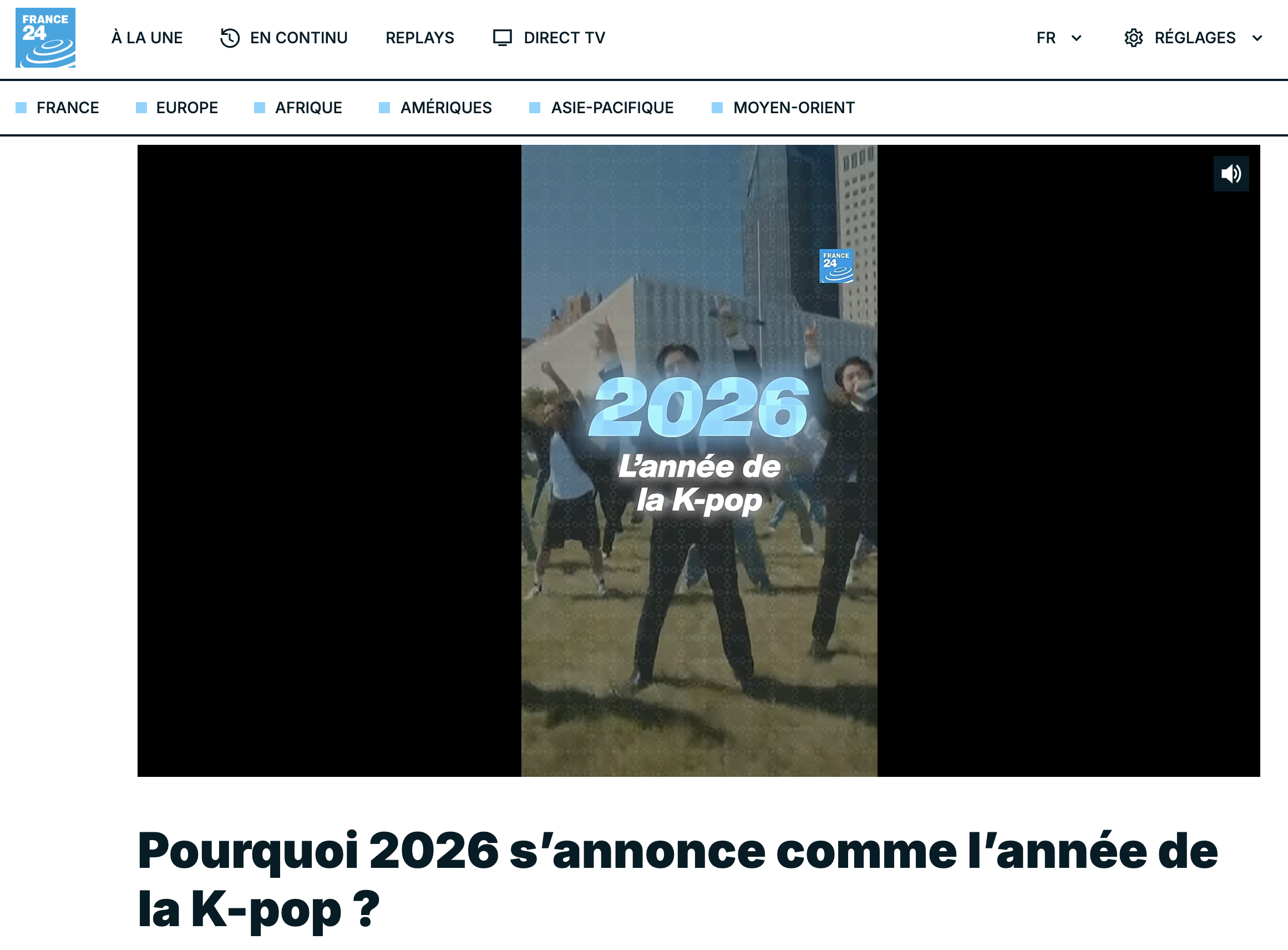Open the France 24 logo homepage
This screenshot has height=950, width=1288.
(45, 37)
